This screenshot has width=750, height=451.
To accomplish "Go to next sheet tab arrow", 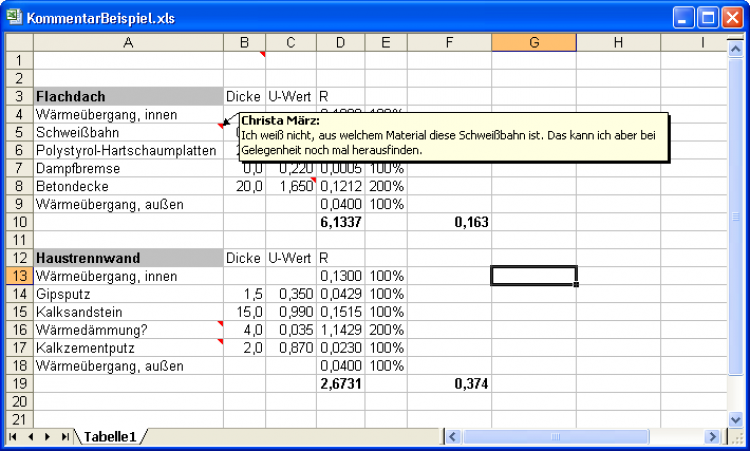I will [x=47, y=437].
